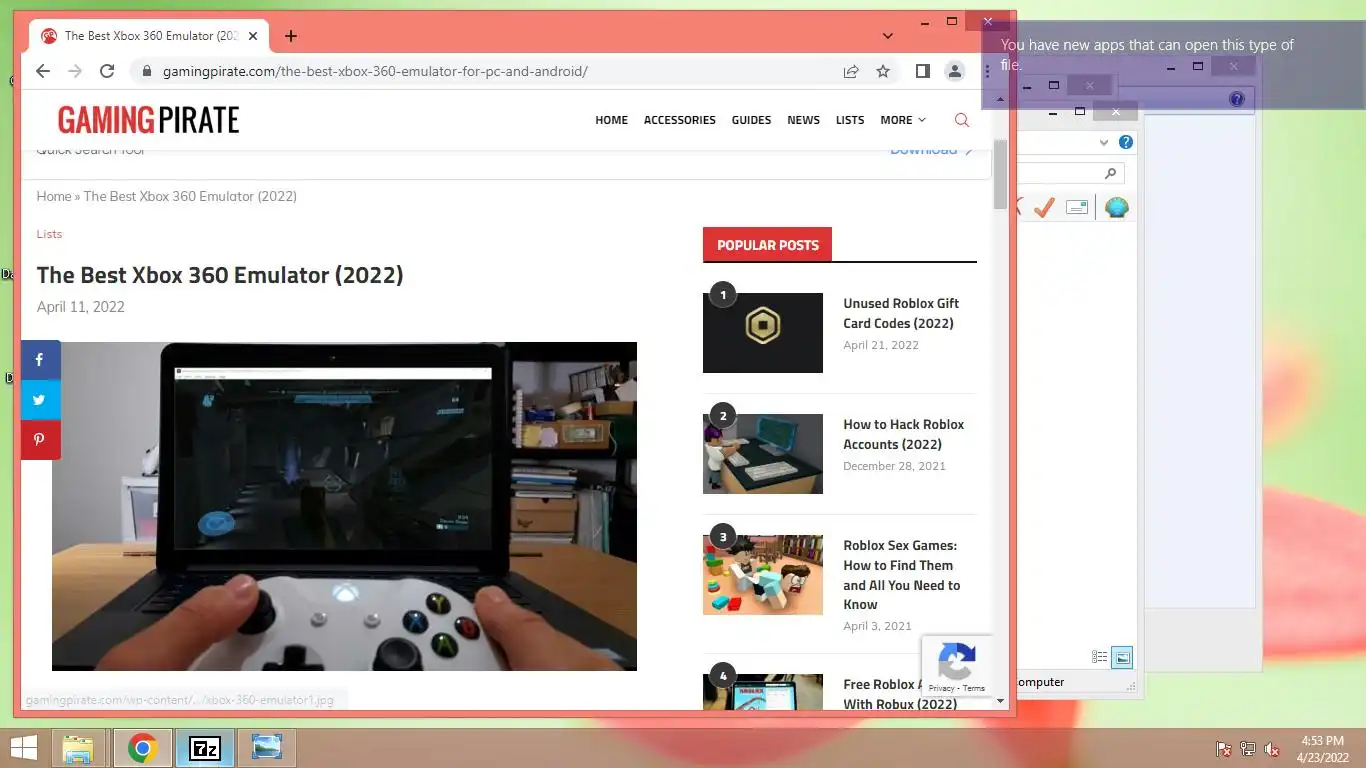Open the site search magnifier icon
Viewport: 1366px width, 768px height.
962,120
